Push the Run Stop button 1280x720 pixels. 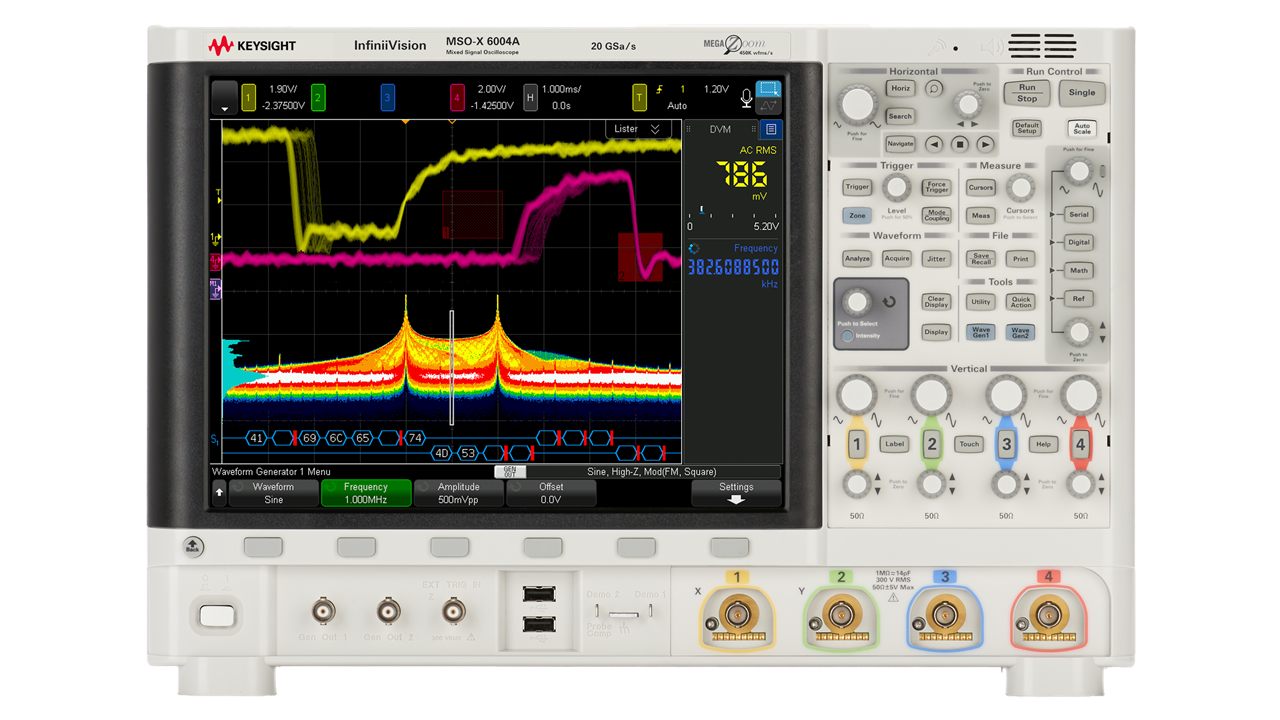[x=1027, y=93]
